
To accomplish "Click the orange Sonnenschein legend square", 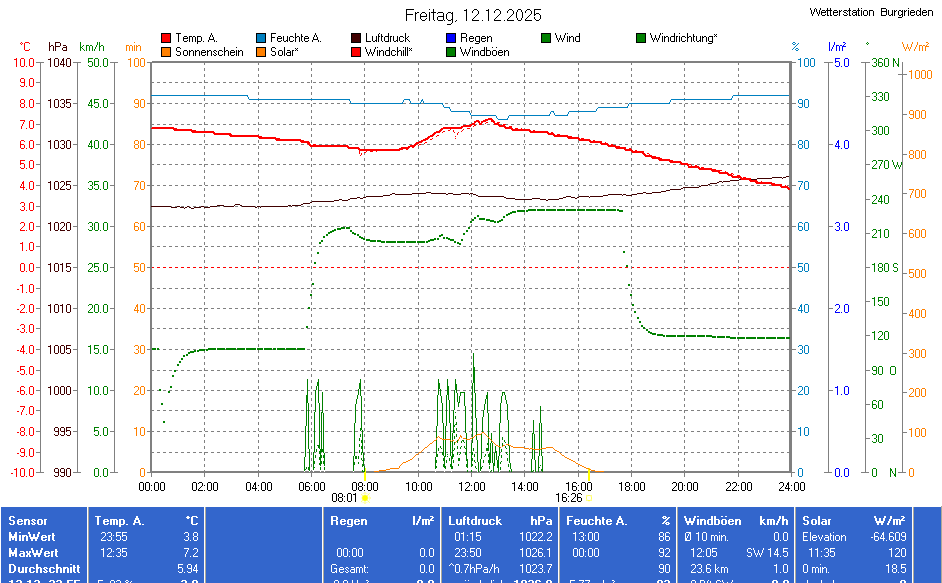I will pos(166,52).
